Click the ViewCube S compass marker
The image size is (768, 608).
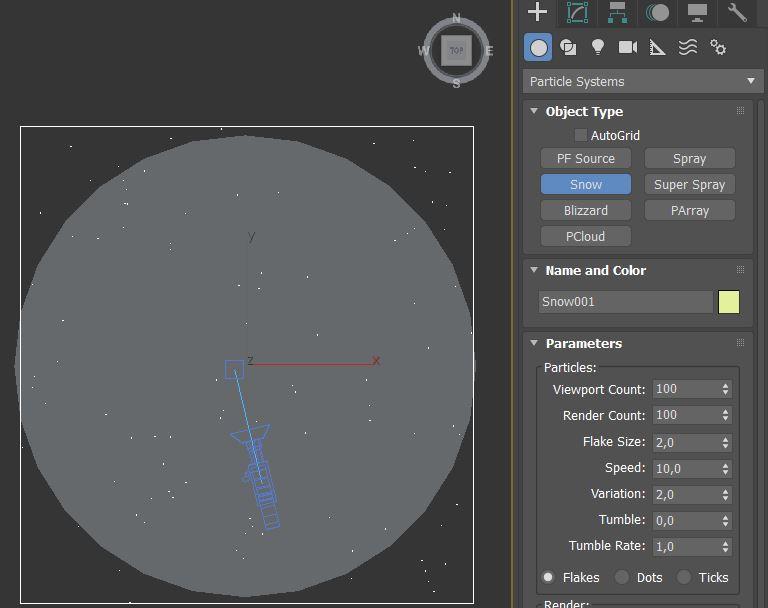click(x=456, y=84)
